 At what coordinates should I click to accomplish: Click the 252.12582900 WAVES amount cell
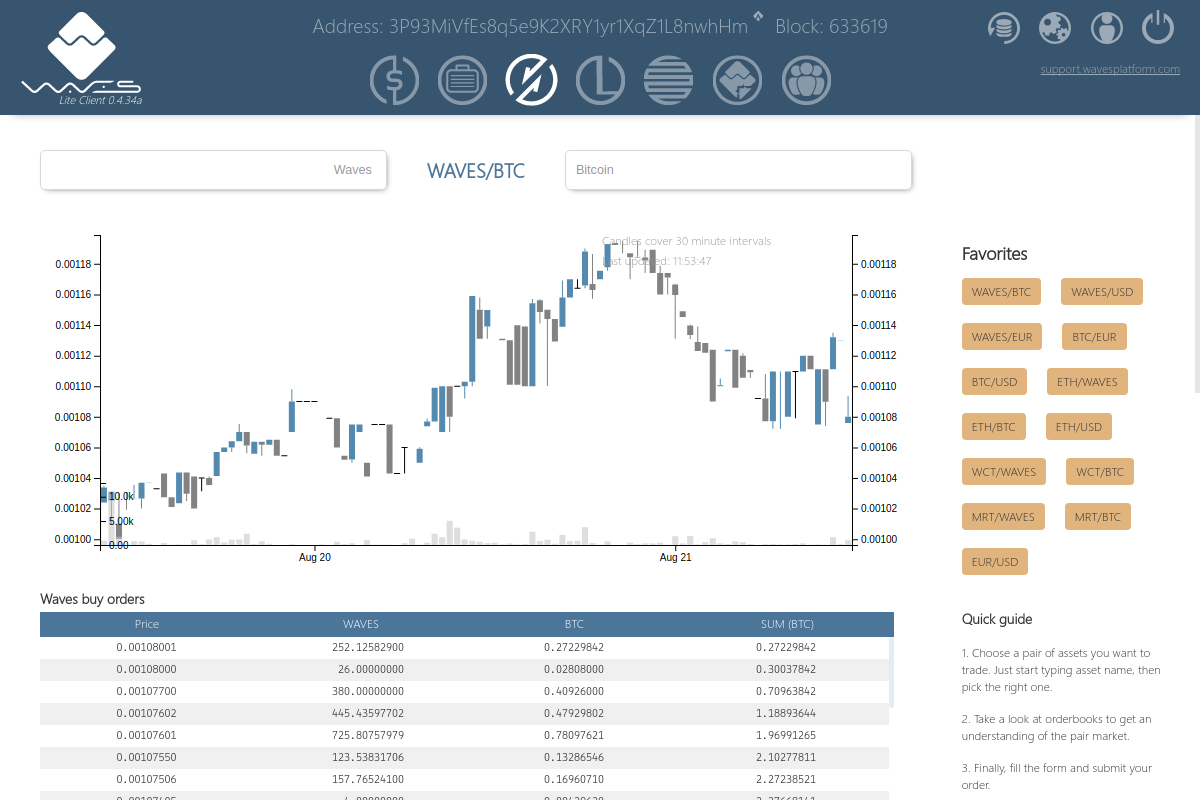(x=368, y=647)
